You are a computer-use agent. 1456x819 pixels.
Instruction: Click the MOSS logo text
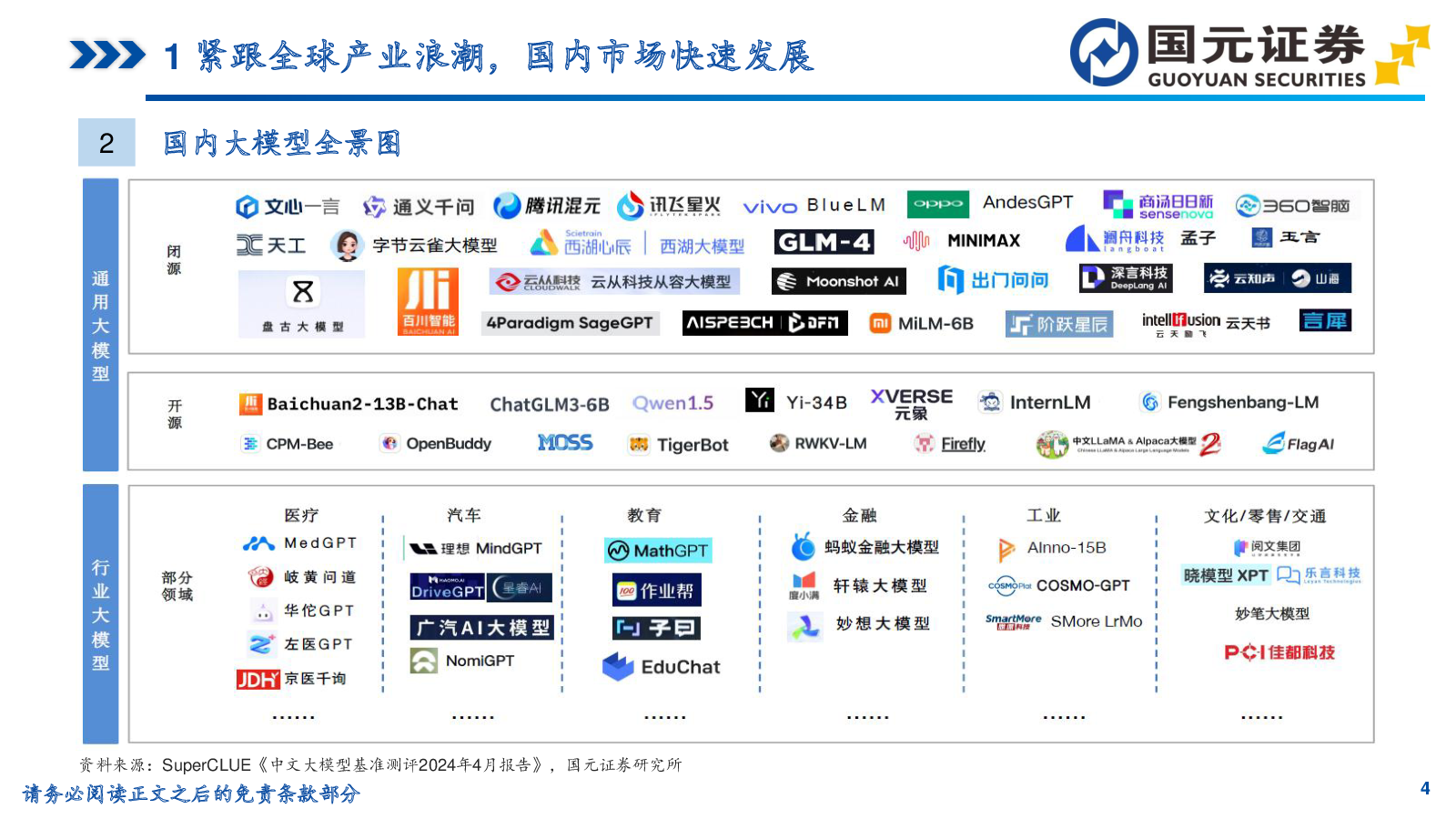[x=565, y=443]
